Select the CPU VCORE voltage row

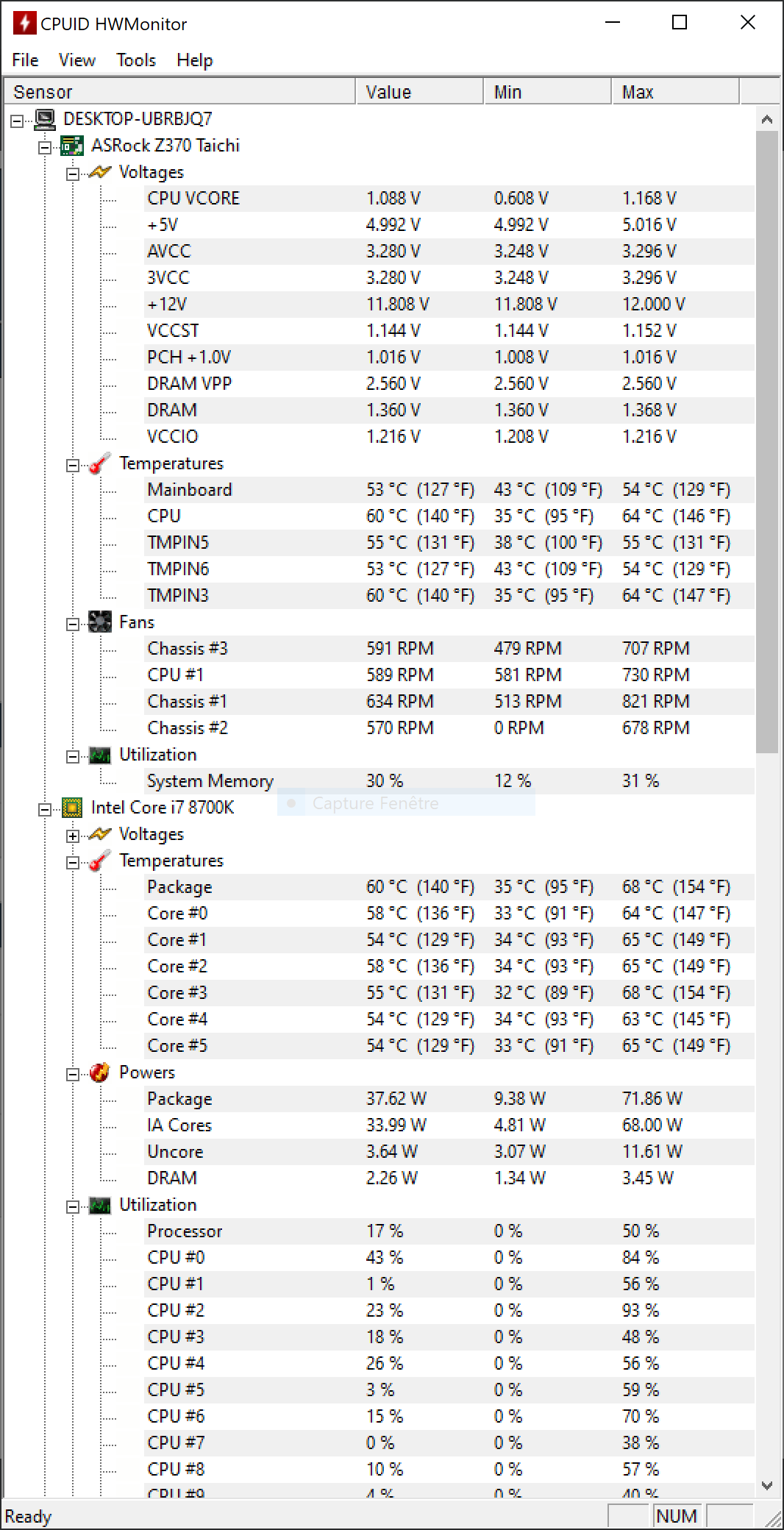pyautogui.click(x=193, y=199)
